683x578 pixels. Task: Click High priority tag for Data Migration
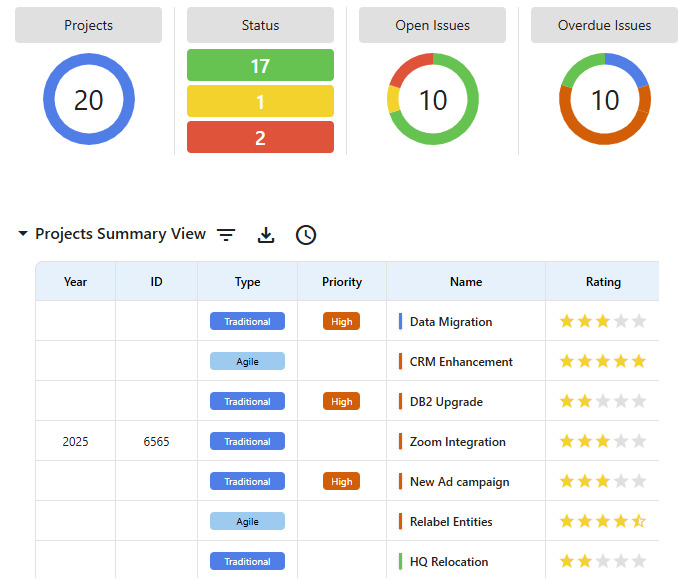(342, 321)
